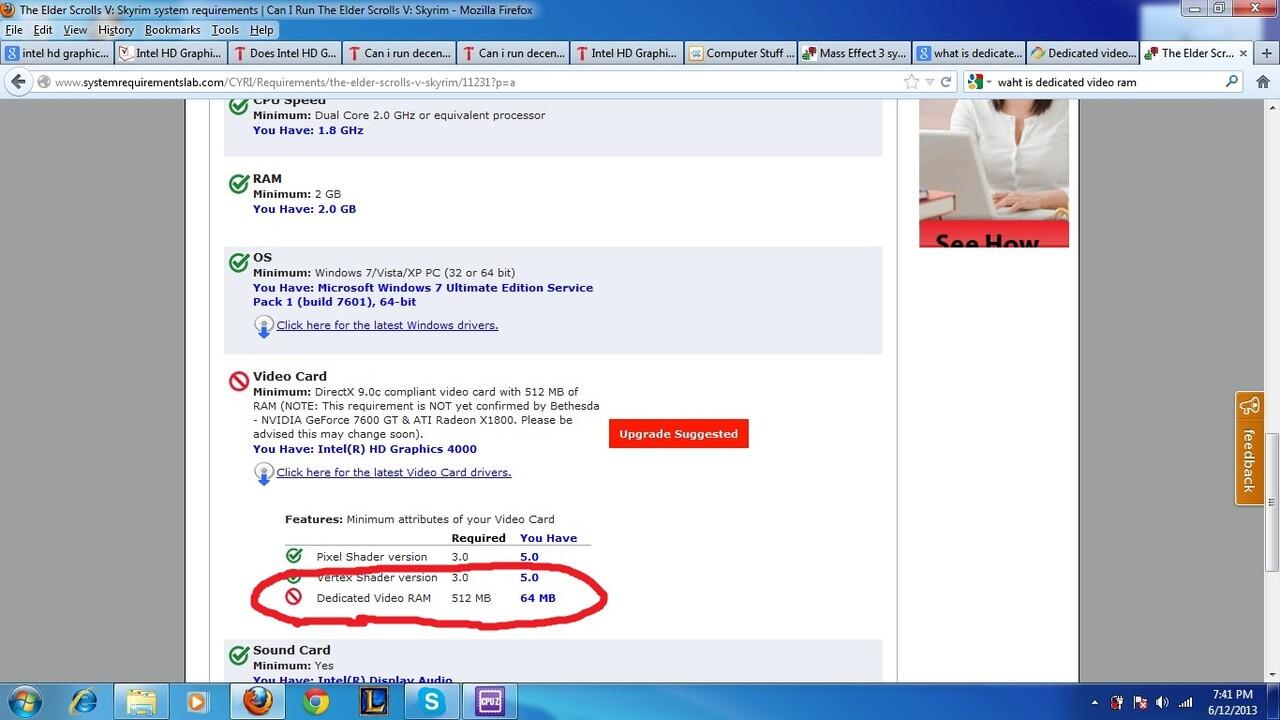Switch to the 'Mass Effect 3 sy...' tab
This screenshot has width=1280, height=720.
point(855,53)
